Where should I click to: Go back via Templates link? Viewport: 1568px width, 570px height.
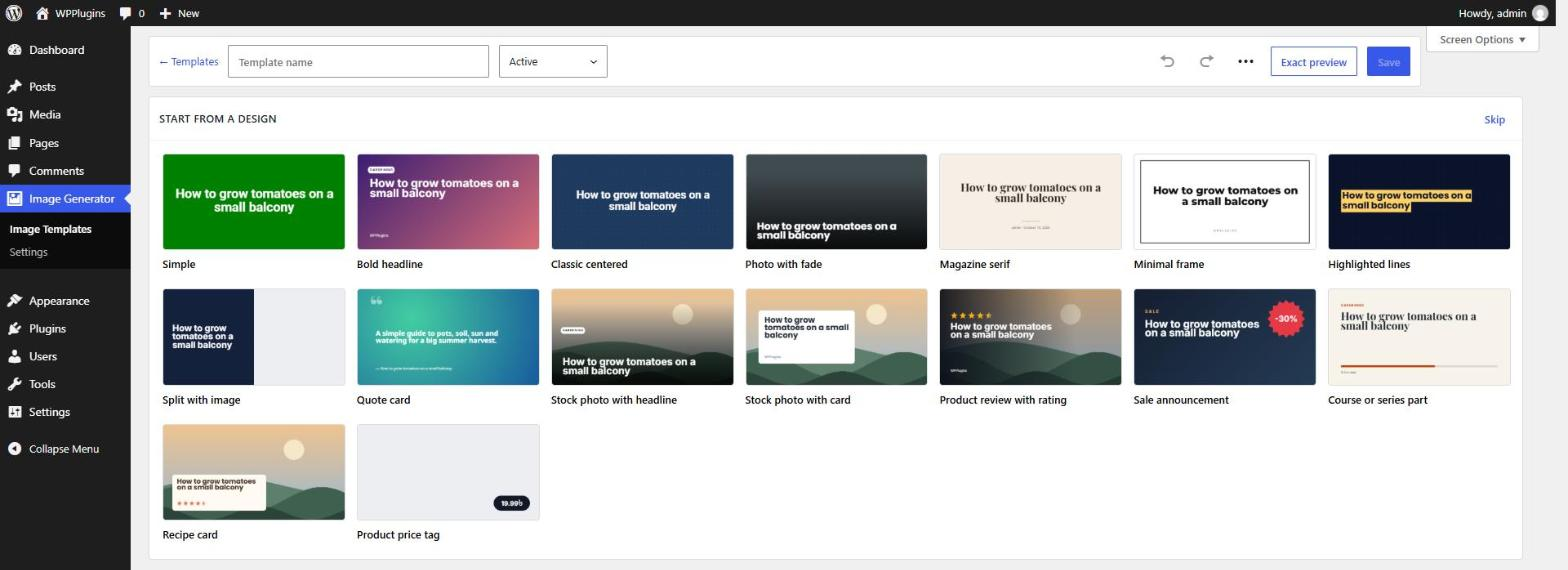189,62
